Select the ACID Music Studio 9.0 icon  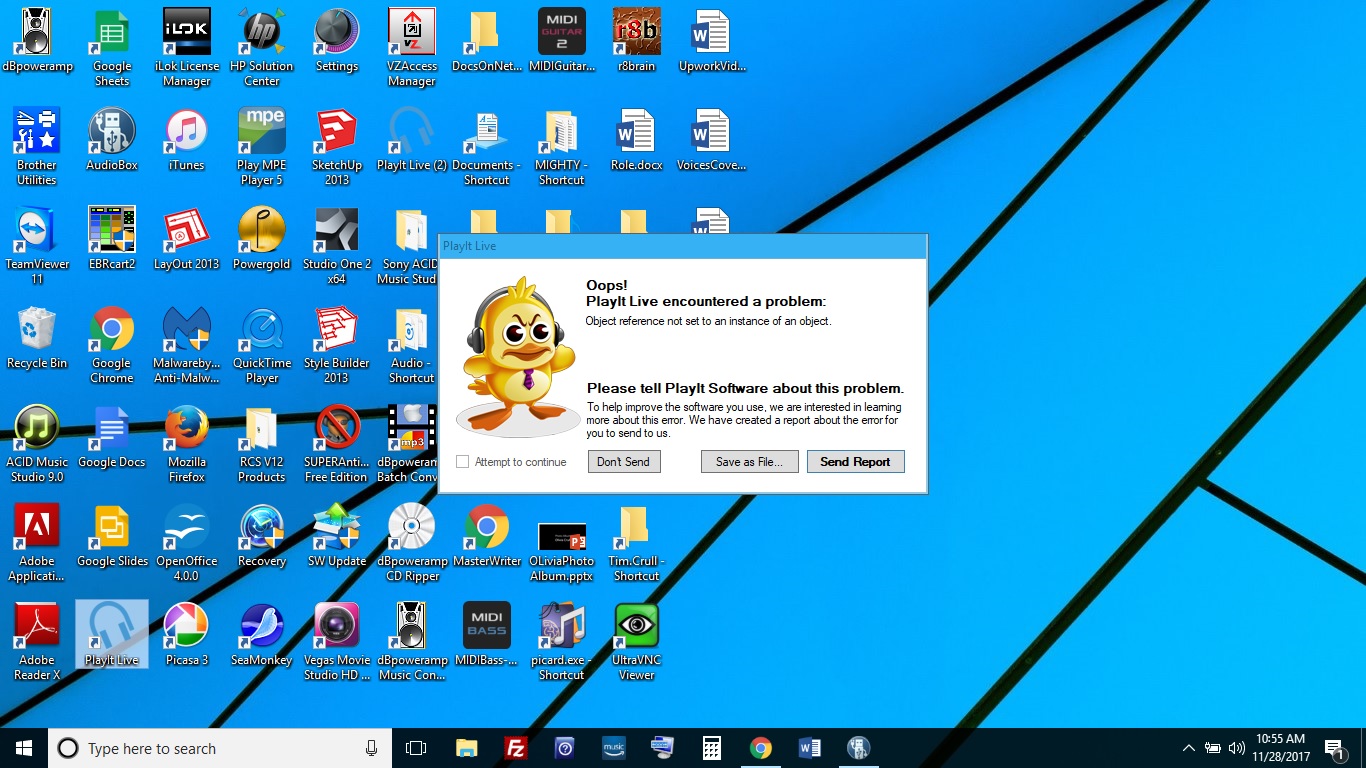pyautogui.click(x=37, y=444)
